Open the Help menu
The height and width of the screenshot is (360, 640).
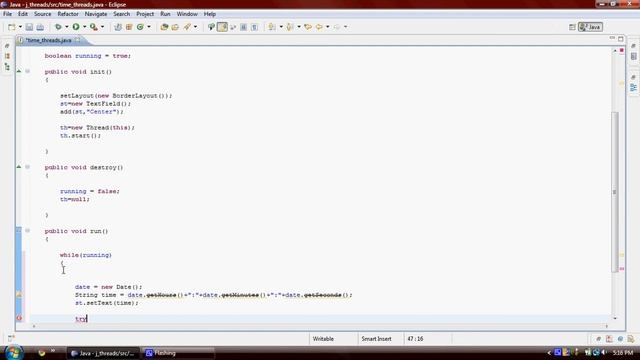click(x=210, y=14)
